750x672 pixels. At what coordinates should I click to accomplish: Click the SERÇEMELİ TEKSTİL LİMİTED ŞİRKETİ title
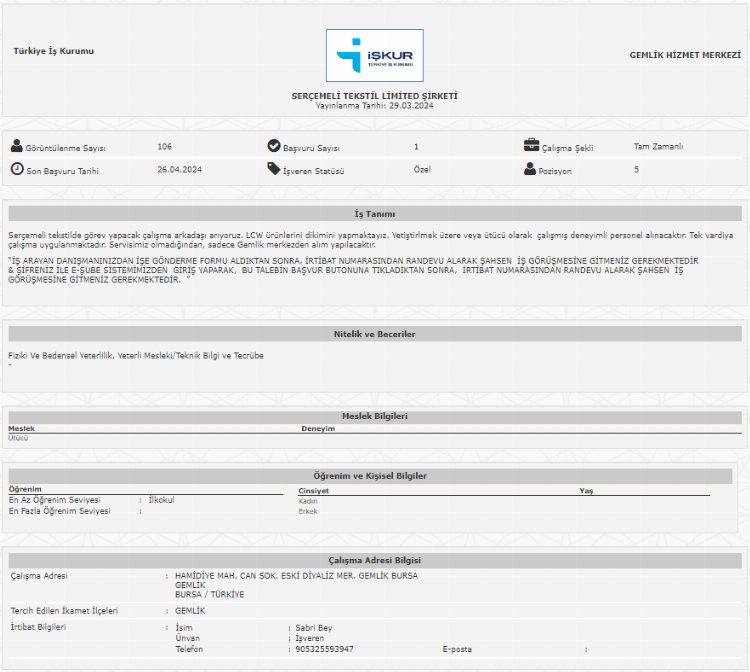(x=374, y=96)
